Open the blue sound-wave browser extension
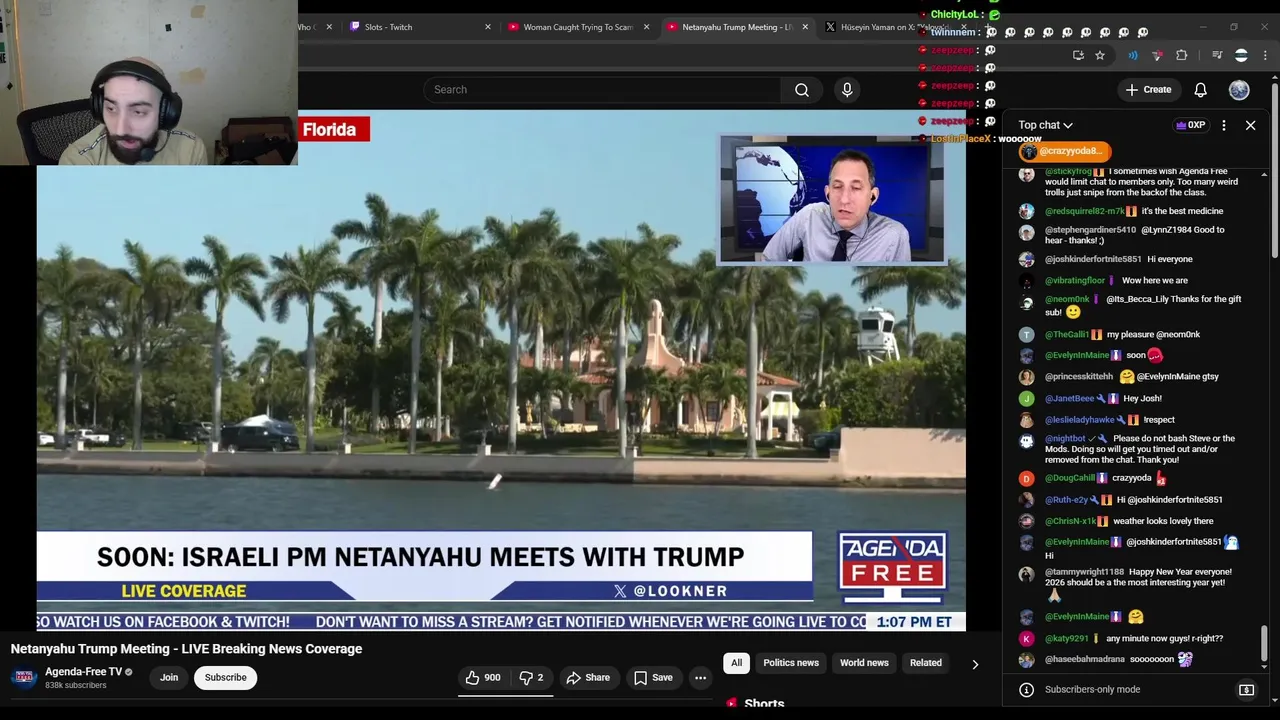 (1133, 55)
